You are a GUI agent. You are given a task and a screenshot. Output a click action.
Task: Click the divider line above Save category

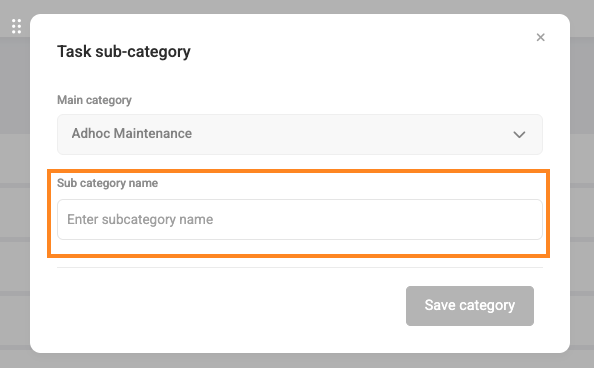click(x=300, y=268)
